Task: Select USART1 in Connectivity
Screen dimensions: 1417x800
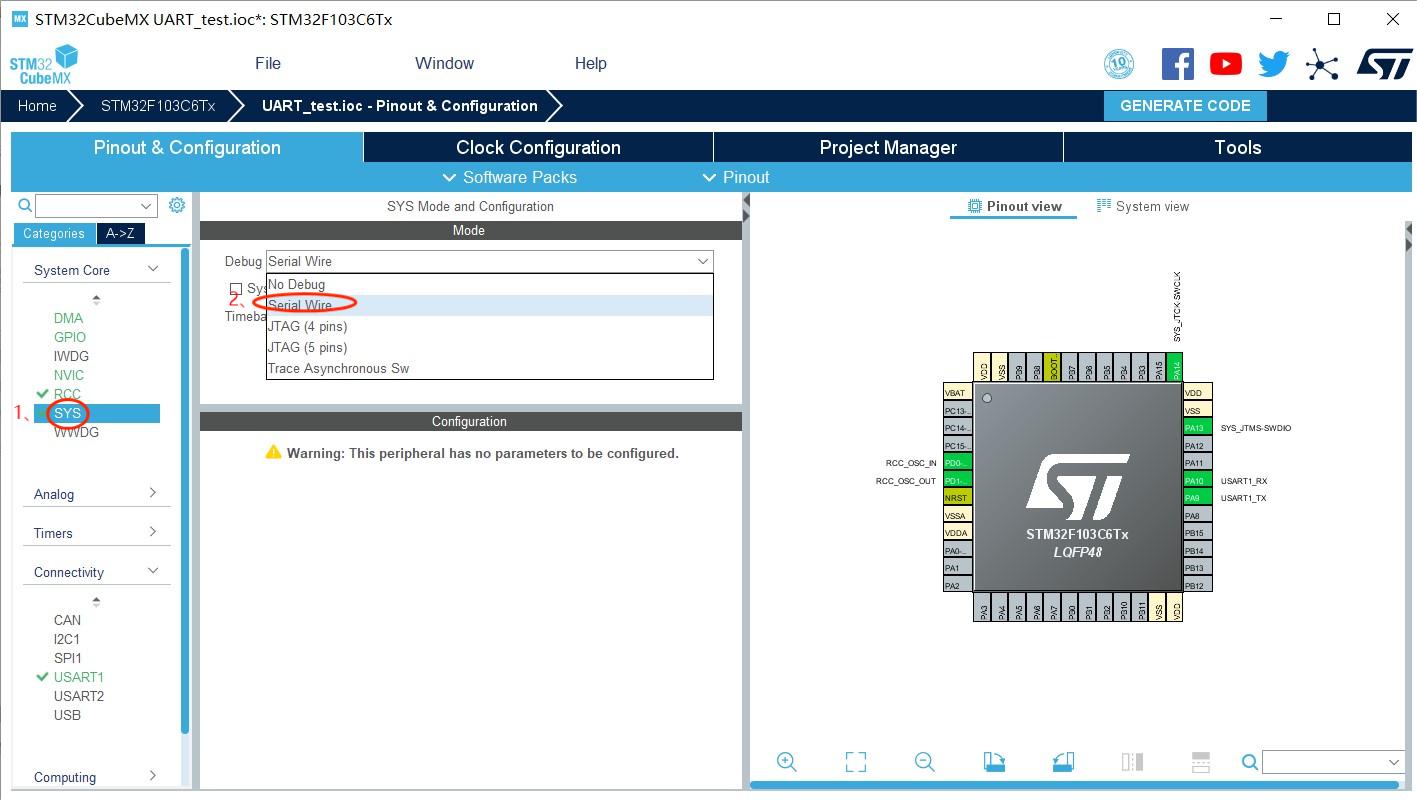Action: (79, 677)
